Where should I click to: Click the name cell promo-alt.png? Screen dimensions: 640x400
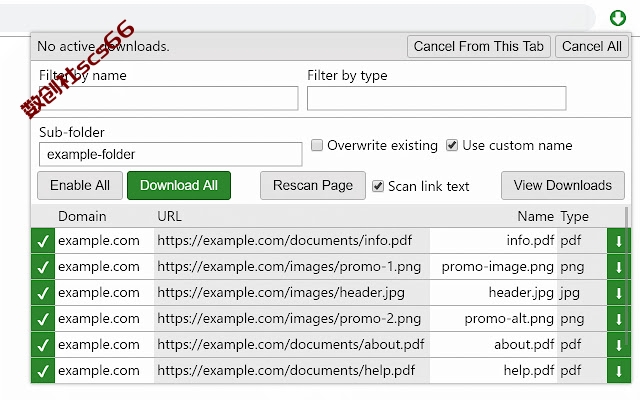tap(509, 319)
